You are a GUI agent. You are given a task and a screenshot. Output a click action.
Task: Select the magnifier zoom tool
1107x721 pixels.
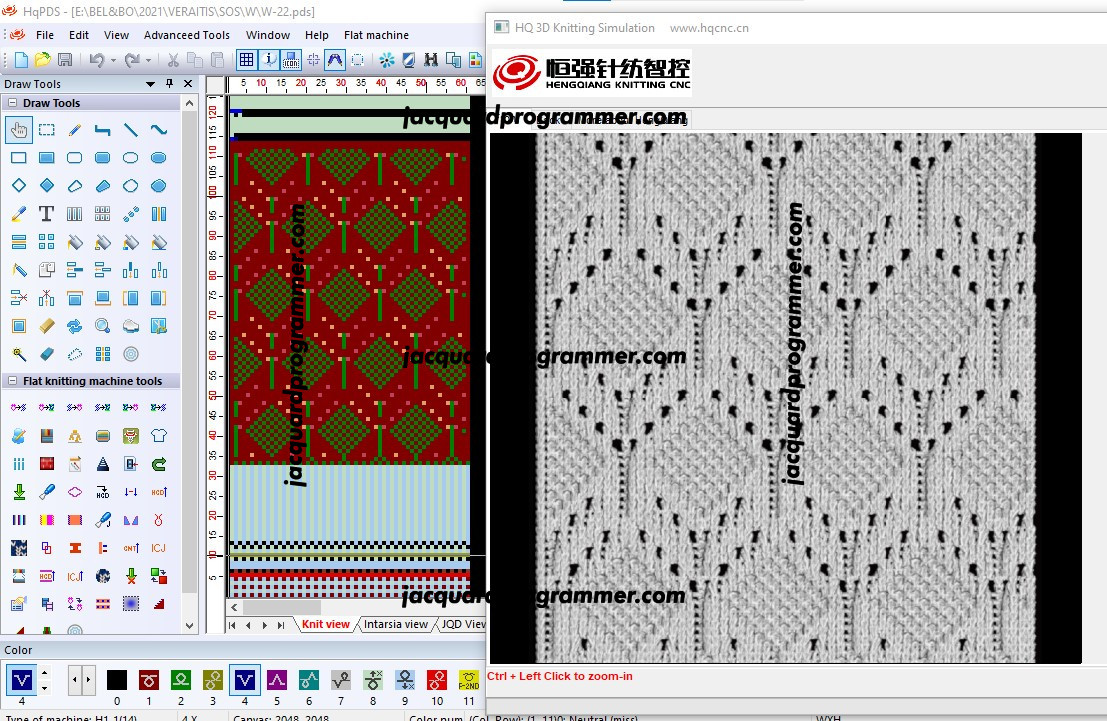[x=102, y=326]
